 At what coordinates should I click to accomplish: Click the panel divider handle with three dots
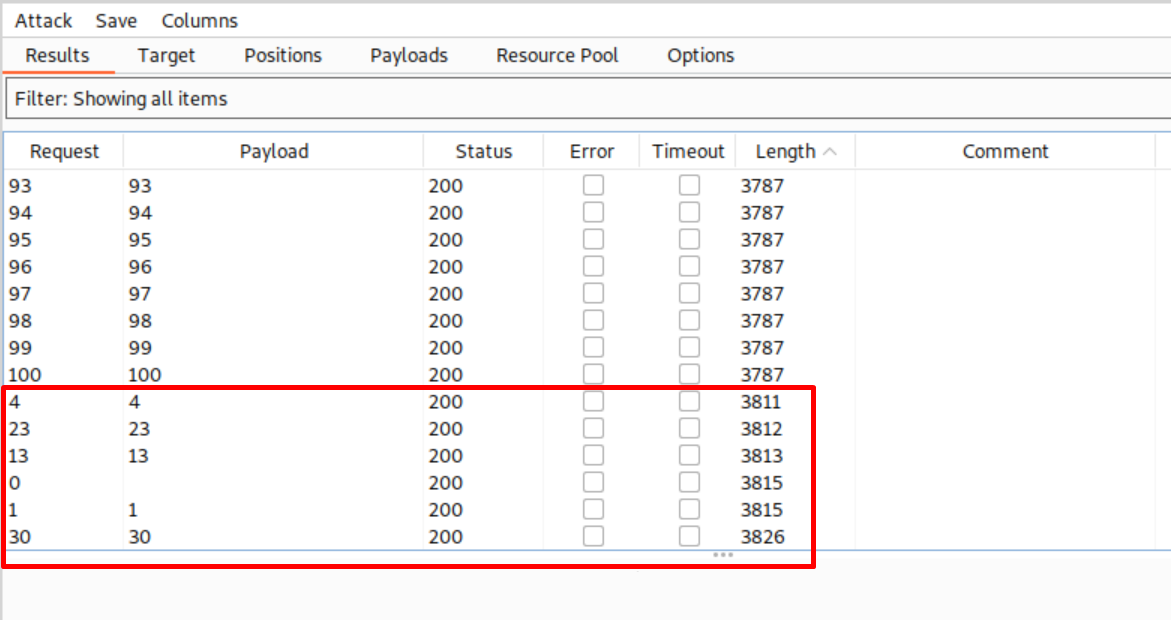[x=722, y=554]
